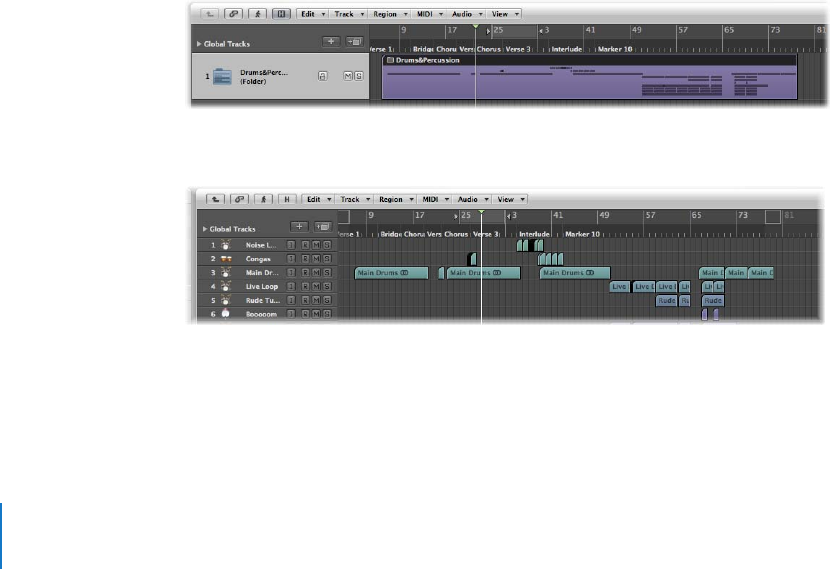This screenshot has height=569, width=830.
Task: Click the Interlude marker in lower window
Action: pyautogui.click(x=534, y=234)
